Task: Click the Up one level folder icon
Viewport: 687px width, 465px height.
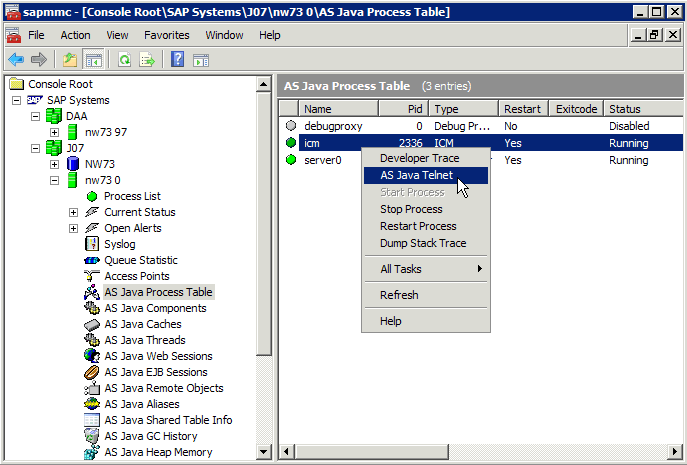Action: coord(70,59)
